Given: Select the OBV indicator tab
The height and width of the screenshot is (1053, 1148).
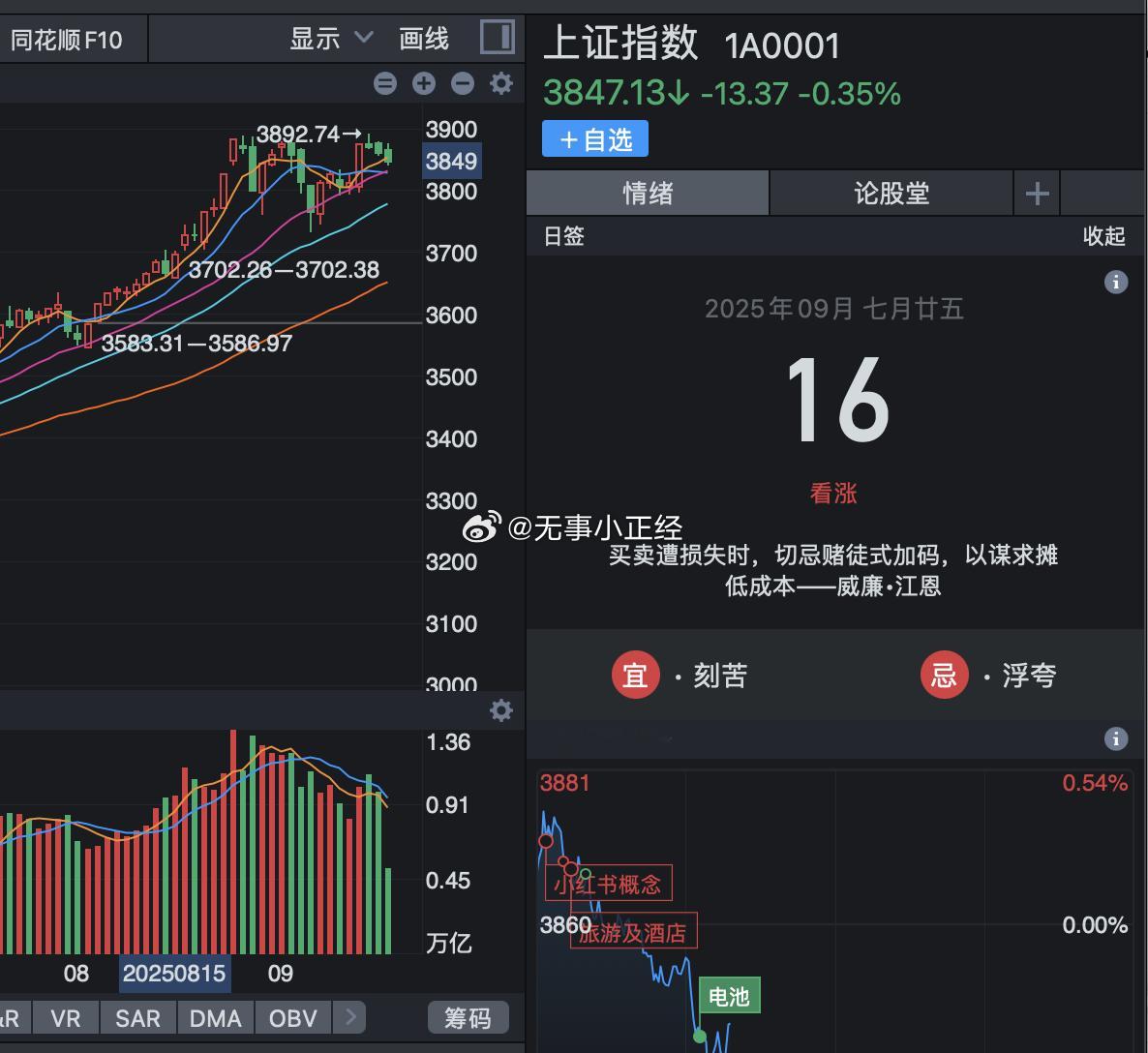Looking at the screenshot, I should click(293, 1018).
